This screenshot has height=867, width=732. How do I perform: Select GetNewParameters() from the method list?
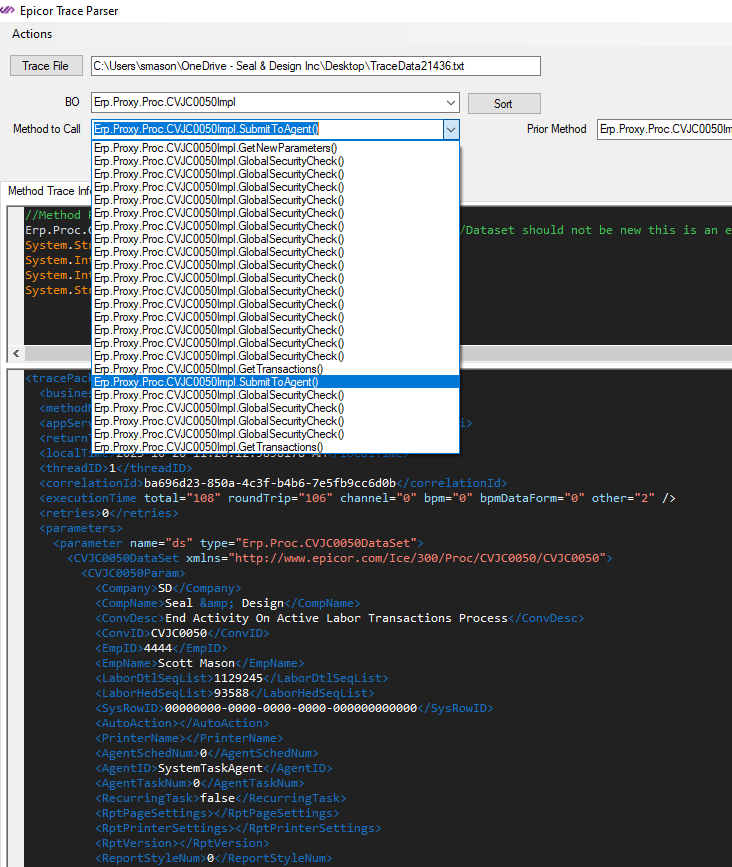point(216,148)
